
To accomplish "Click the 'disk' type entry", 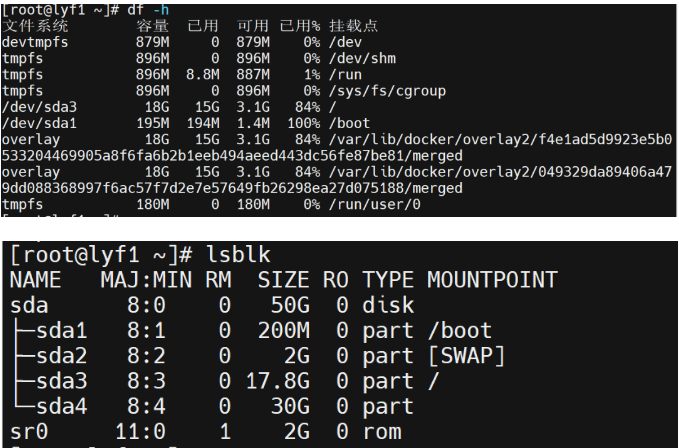I will pyautogui.click(x=388, y=306).
